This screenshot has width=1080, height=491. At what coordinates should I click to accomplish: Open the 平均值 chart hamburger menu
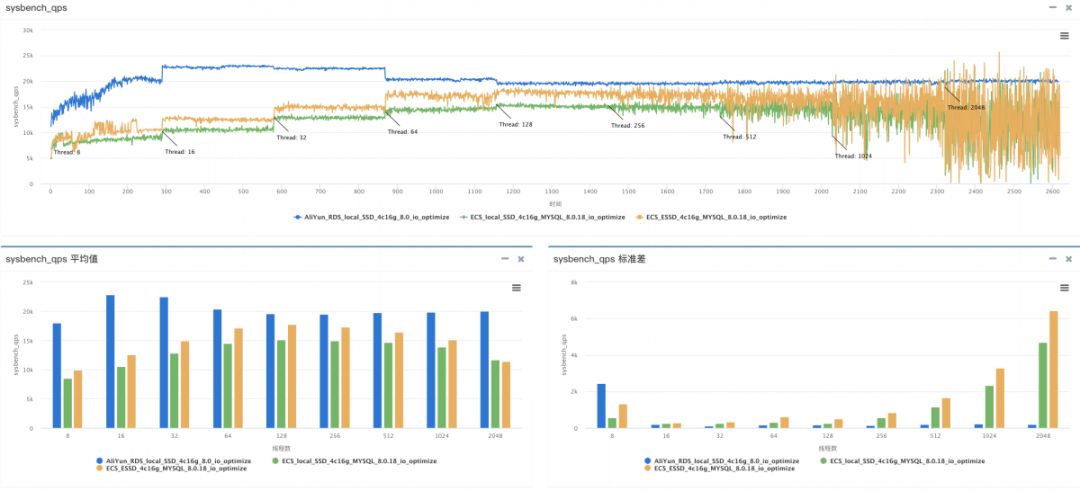pos(516,288)
